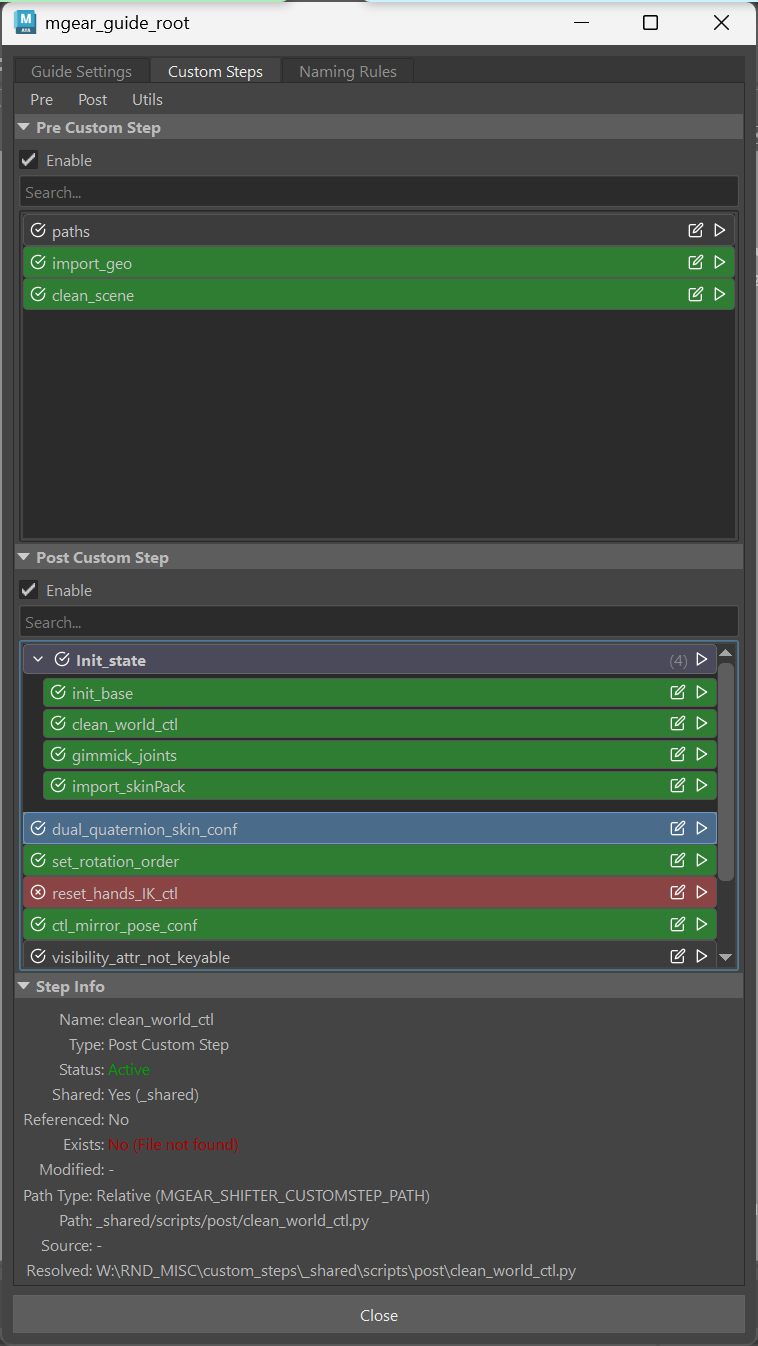758x1346 pixels.
Task: Run the import_geo step
Action: 719,263
